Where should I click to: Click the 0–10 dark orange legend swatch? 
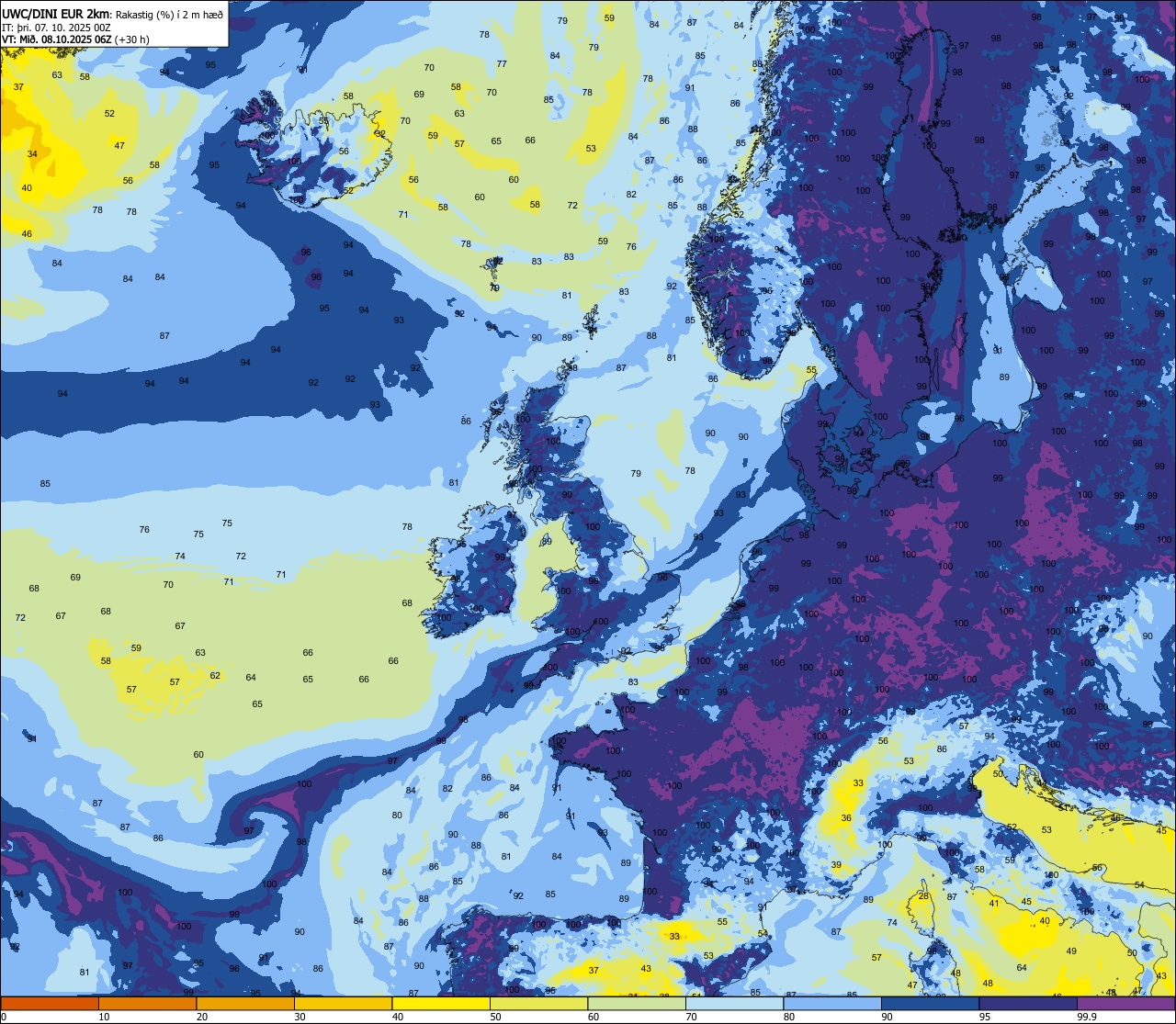[50, 1004]
